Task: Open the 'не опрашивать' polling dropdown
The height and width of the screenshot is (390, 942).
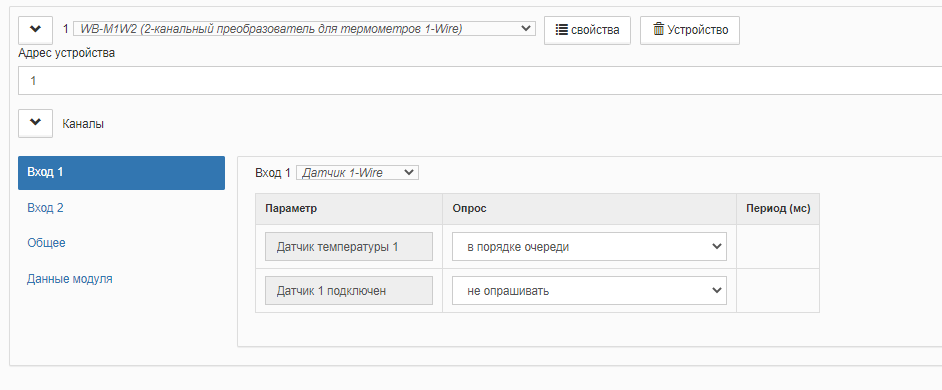Action: 589,291
